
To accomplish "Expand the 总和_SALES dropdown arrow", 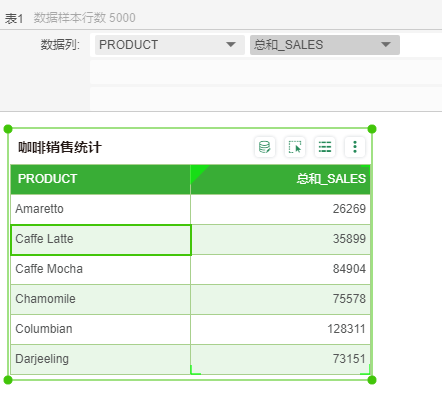I will coord(386,45).
